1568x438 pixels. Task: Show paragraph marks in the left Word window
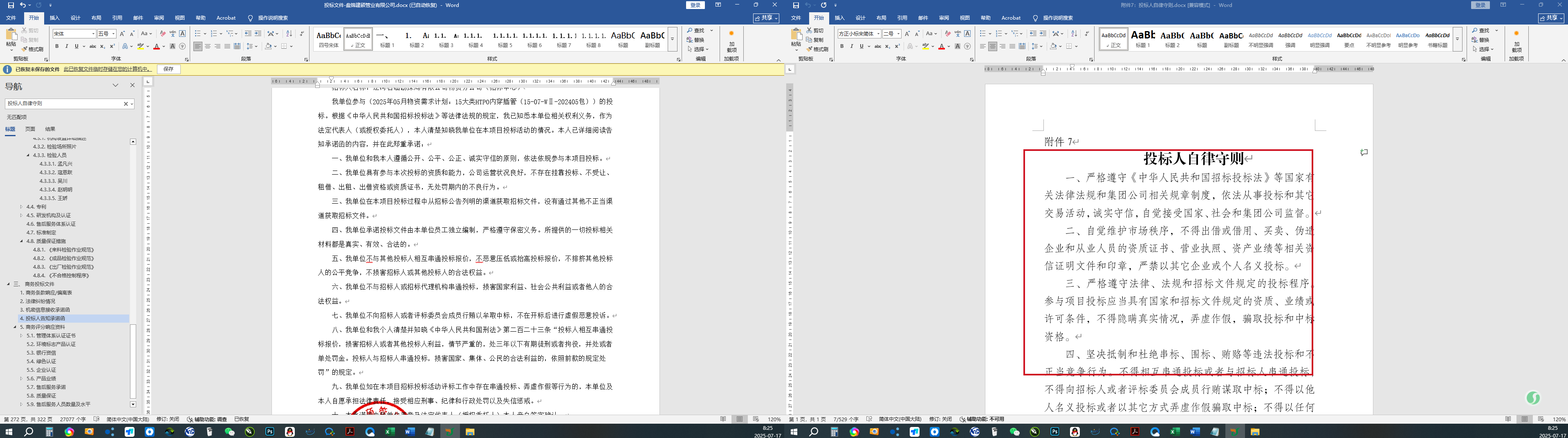[302, 34]
